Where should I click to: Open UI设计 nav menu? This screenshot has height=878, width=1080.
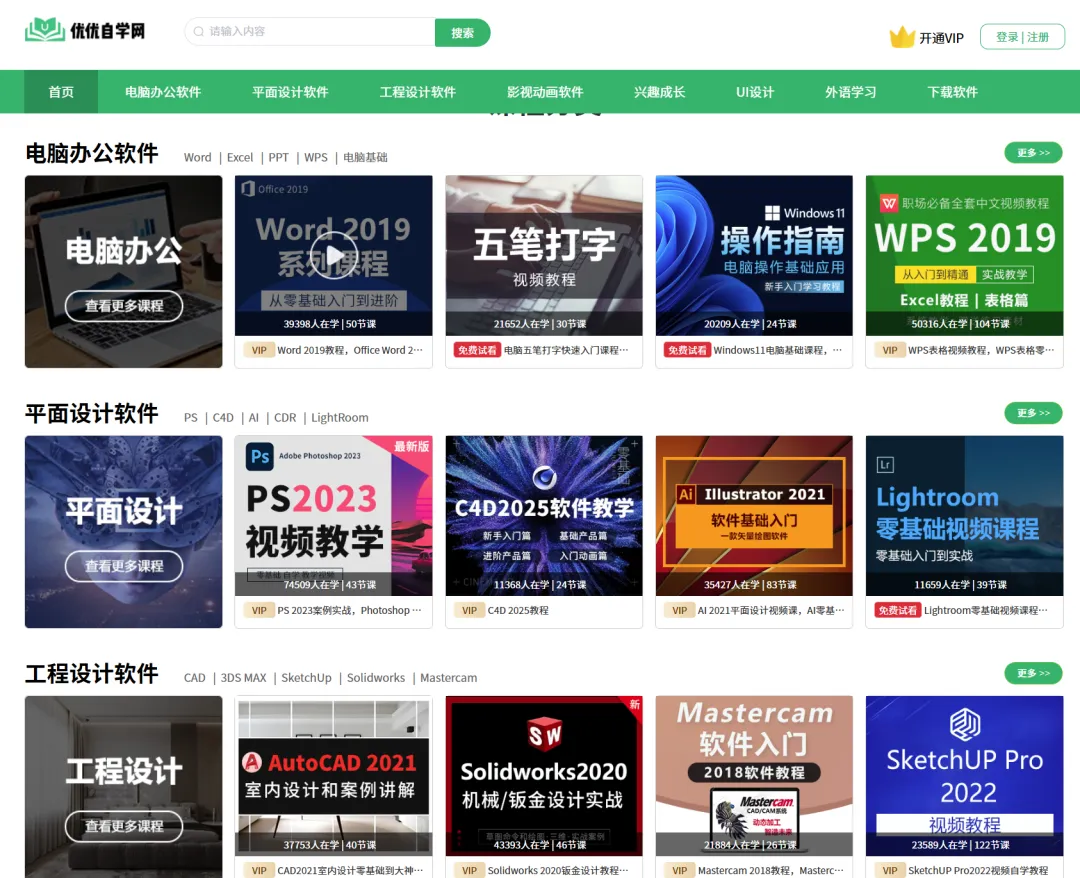(x=755, y=92)
